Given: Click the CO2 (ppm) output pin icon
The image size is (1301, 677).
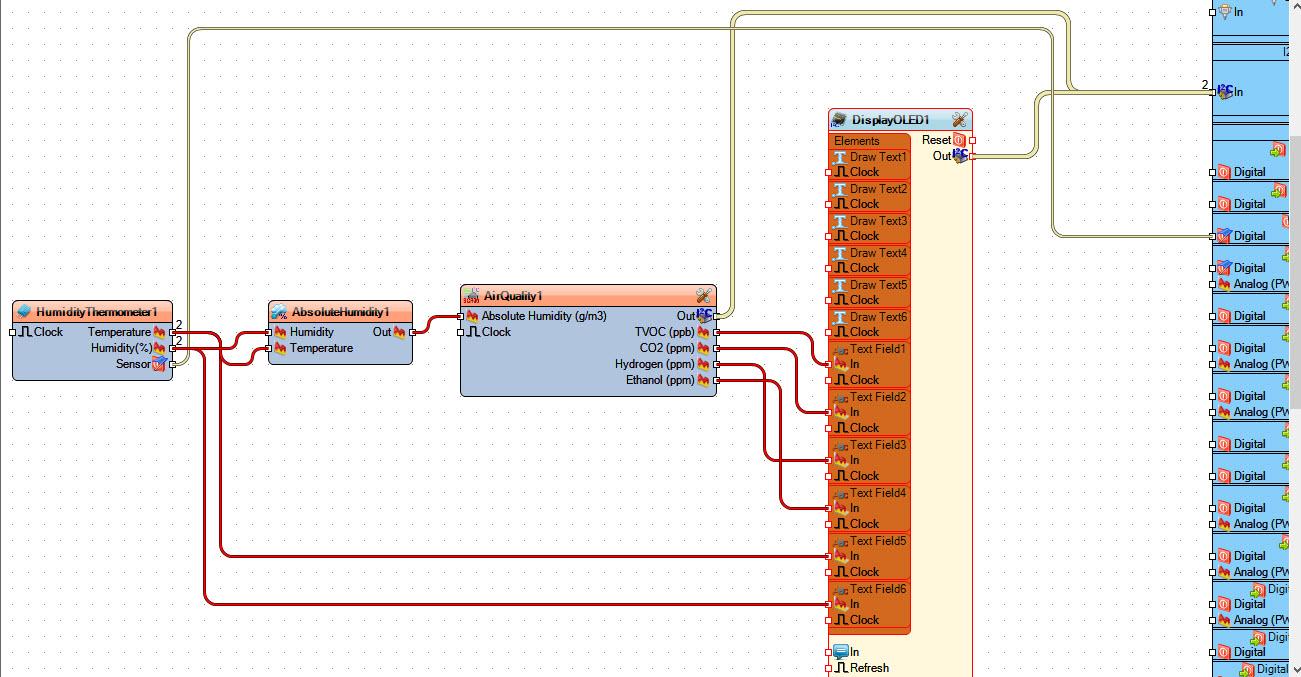Looking at the screenshot, I should tap(703, 348).
